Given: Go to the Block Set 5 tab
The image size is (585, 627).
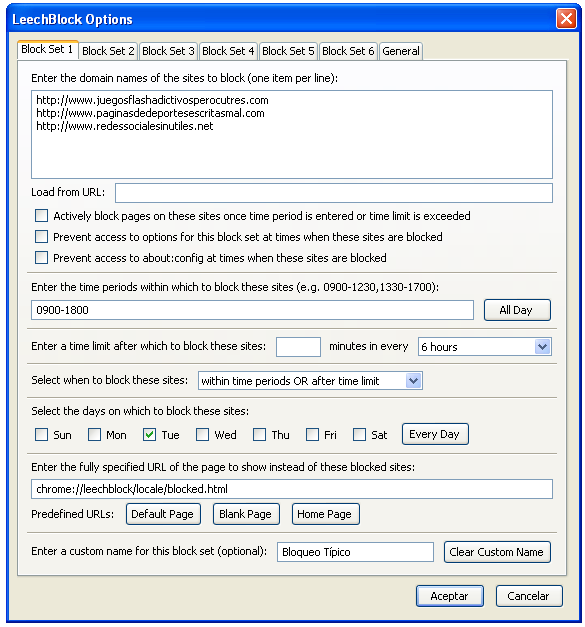Looking at the screenshot, I should [x=288, y=51].
